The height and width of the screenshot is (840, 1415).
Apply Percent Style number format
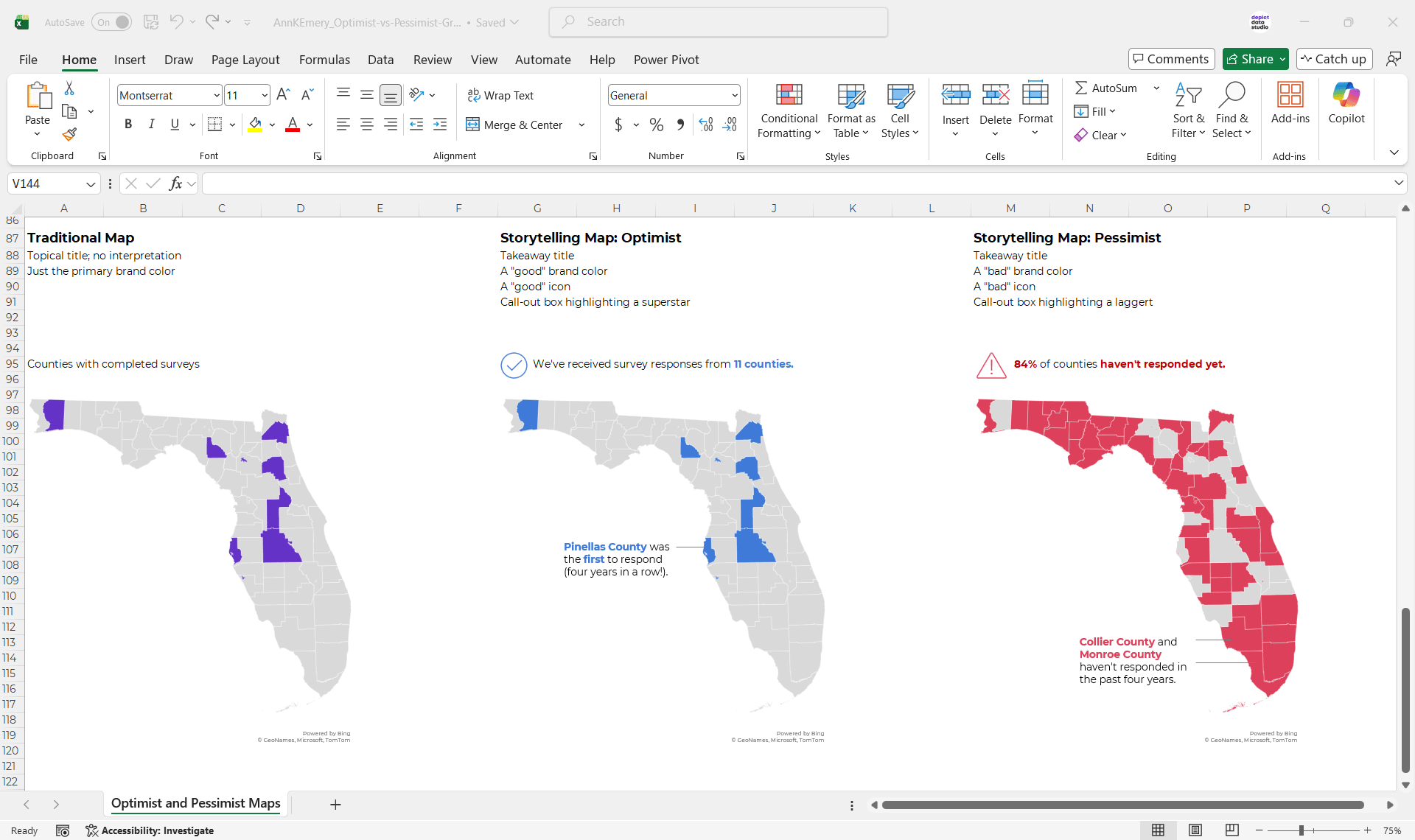point(656,125)
